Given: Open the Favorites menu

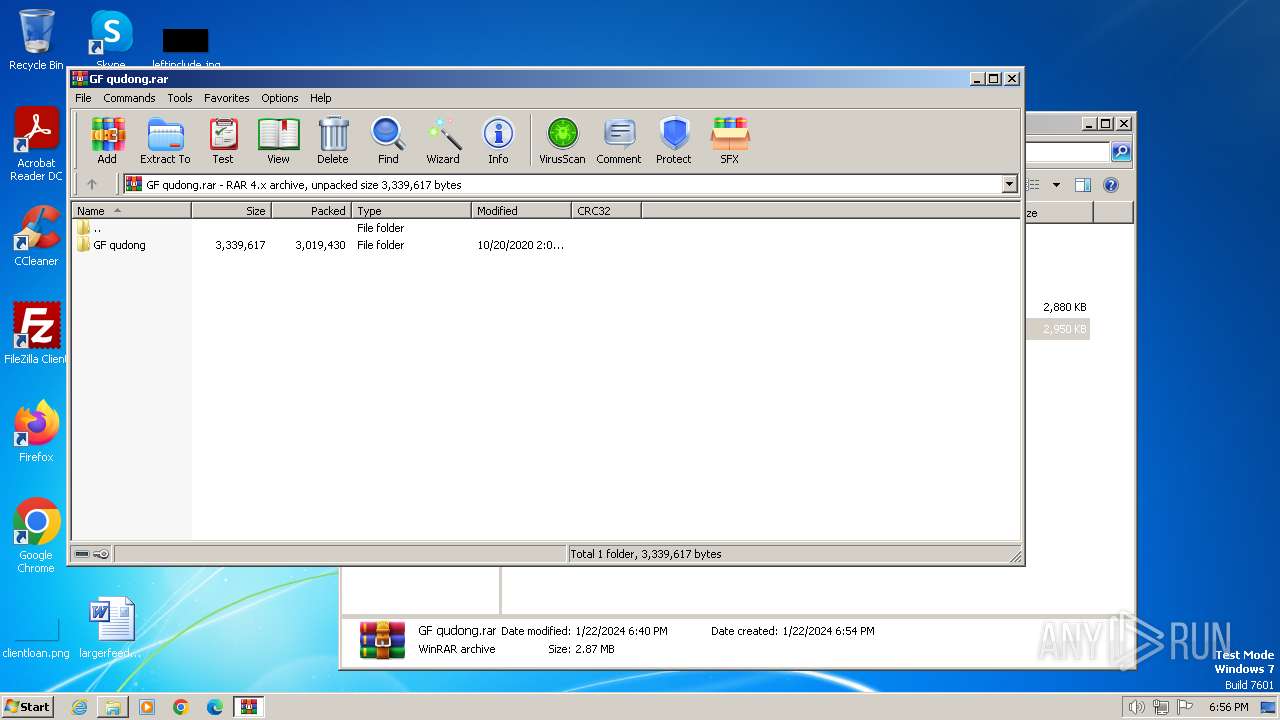Looking at the screenshot, I should [227, 98].
